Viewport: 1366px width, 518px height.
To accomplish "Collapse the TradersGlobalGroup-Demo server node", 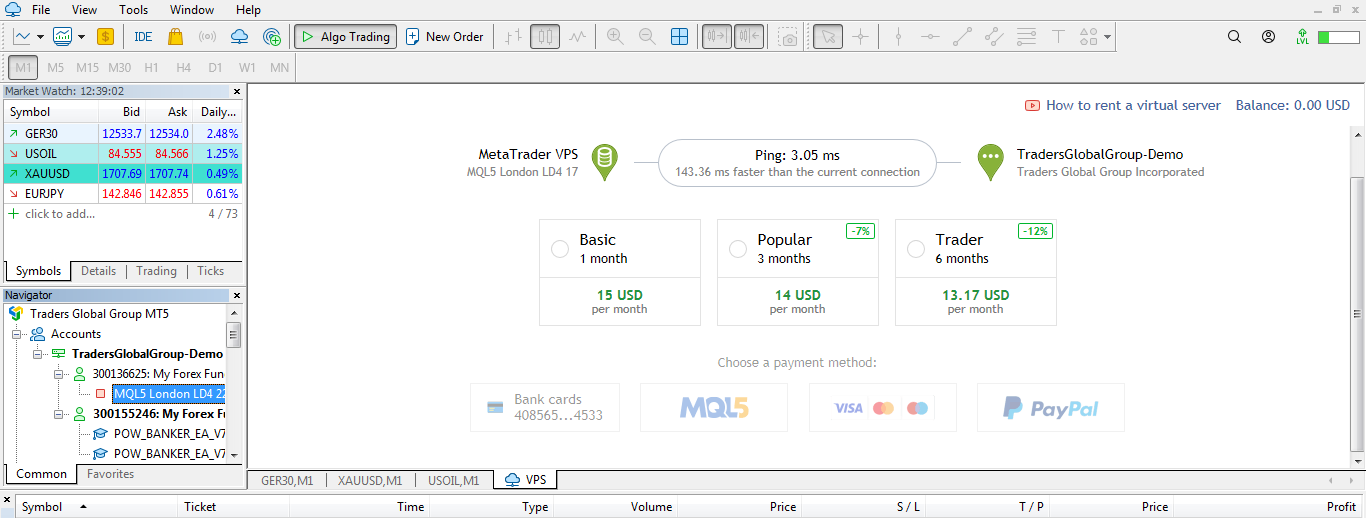I will tap(38, 354).
